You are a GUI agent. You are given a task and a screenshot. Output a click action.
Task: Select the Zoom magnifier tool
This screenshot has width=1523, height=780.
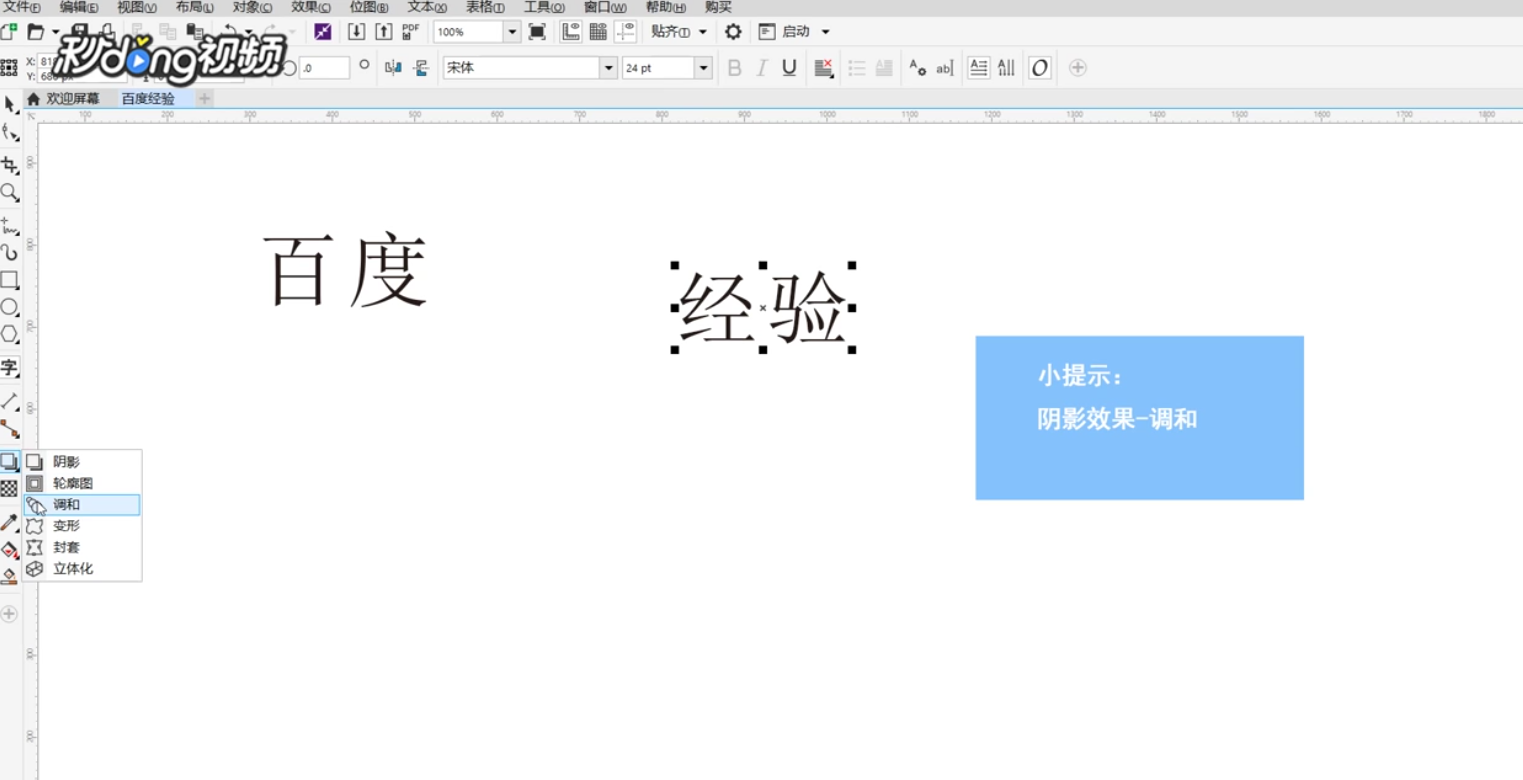pos(10,192)
